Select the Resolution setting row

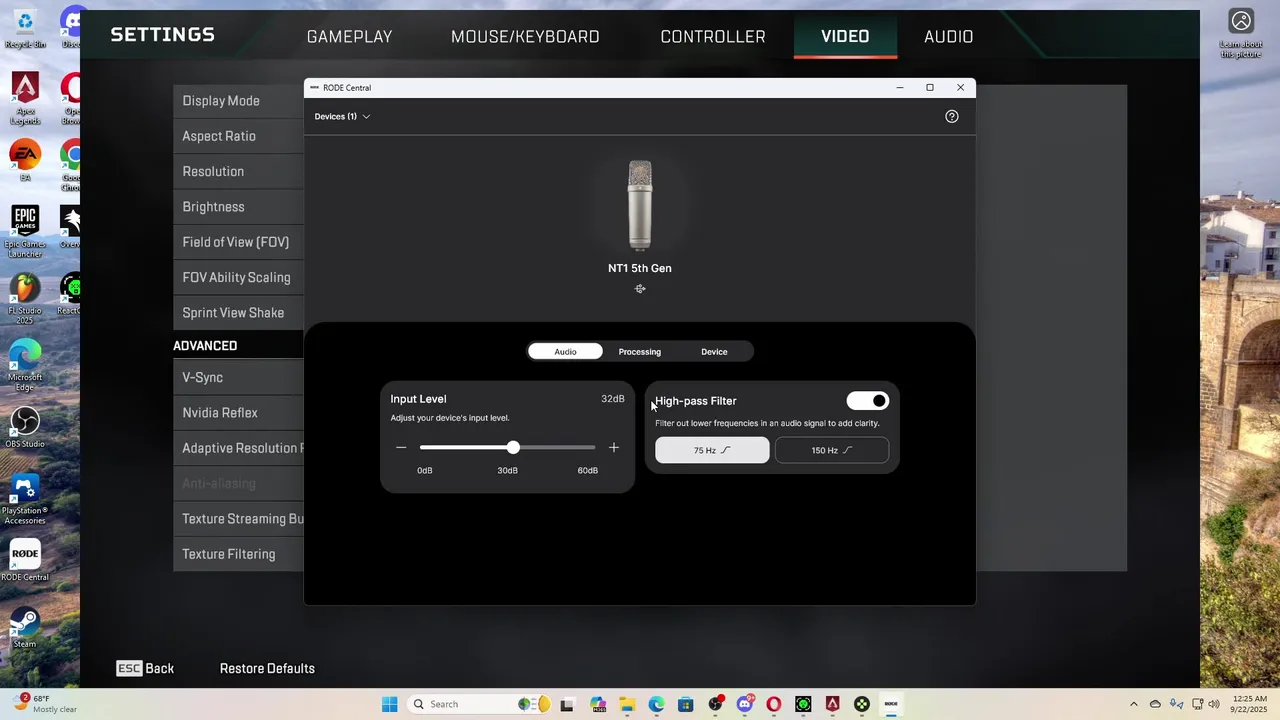point(238,171)
